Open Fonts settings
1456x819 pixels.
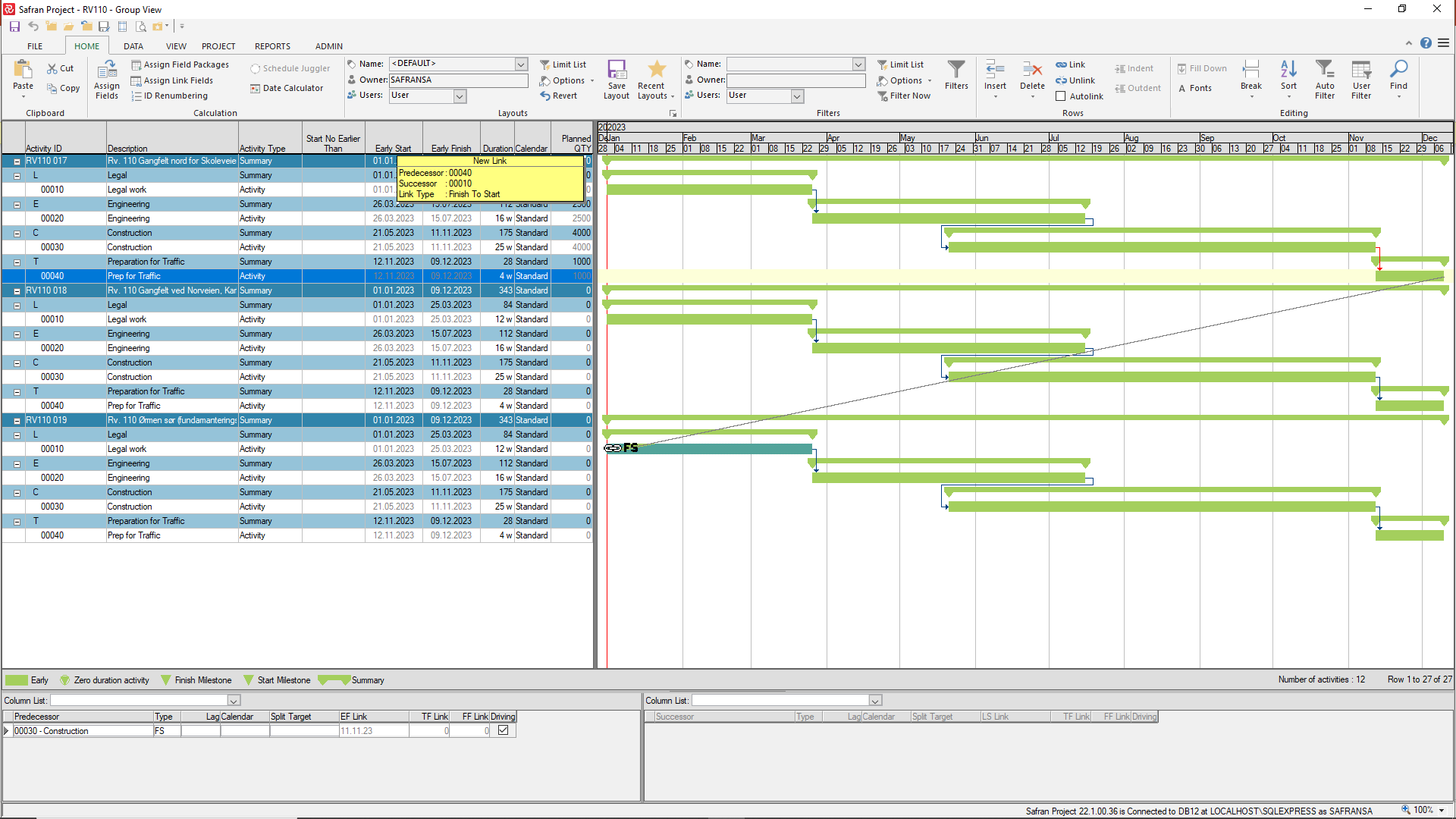(1195, 88)
